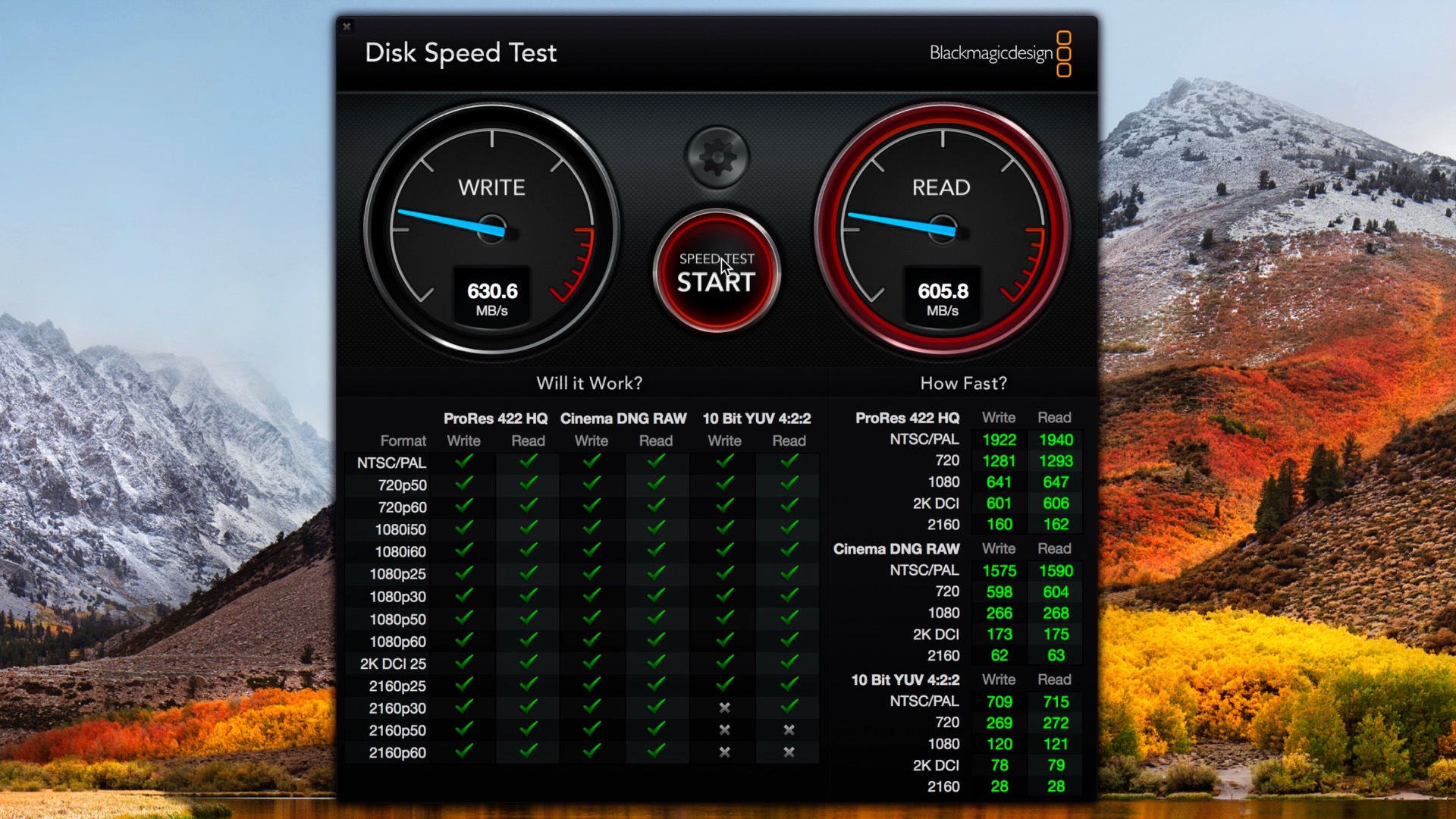
Task: Click 2160p30 10 Bit YUV write X mark
Action: click(x=724, y=708)
